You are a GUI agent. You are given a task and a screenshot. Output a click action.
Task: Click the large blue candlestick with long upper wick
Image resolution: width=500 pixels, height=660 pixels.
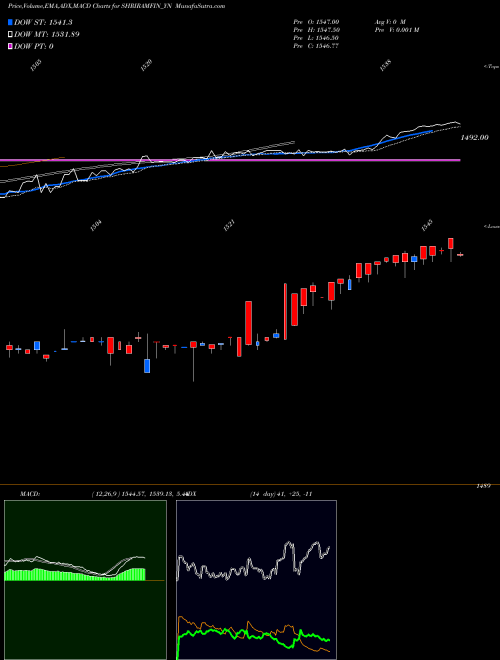click(x=147, y=353)
